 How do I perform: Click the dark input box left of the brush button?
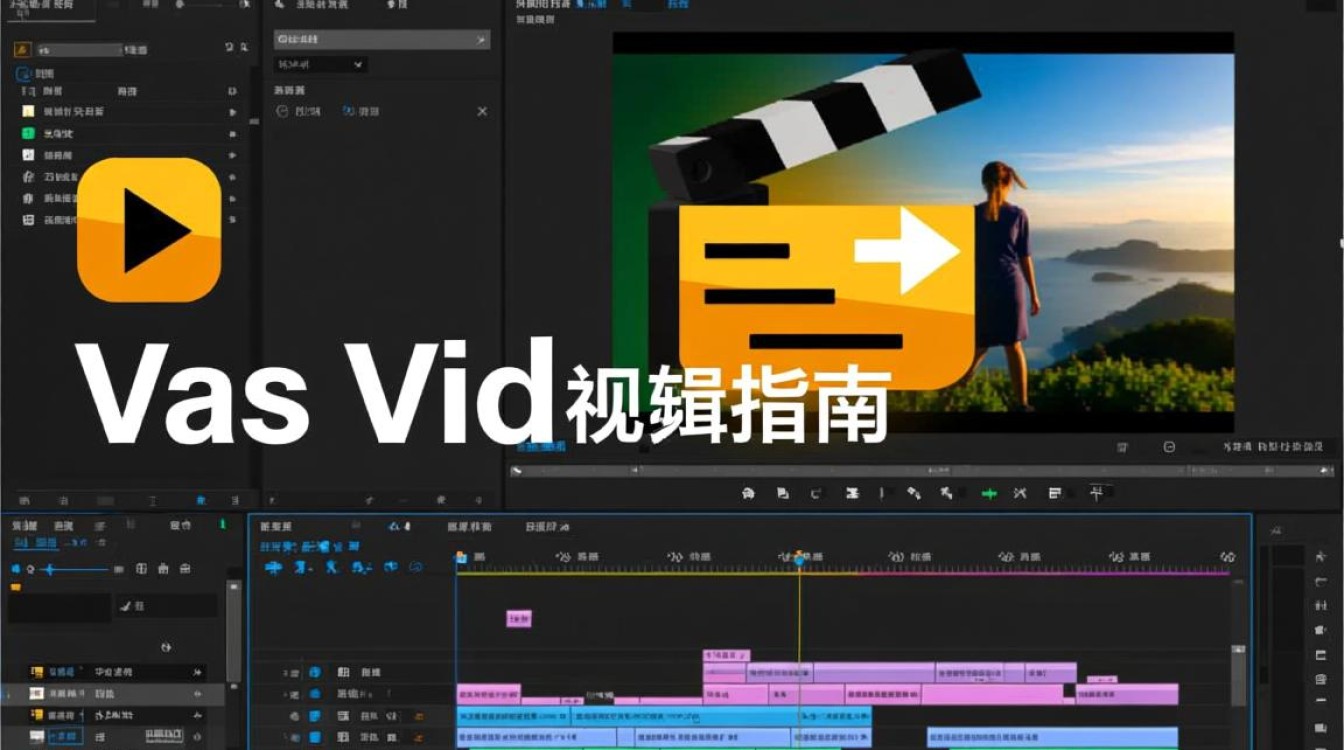[x=59, y=606]
